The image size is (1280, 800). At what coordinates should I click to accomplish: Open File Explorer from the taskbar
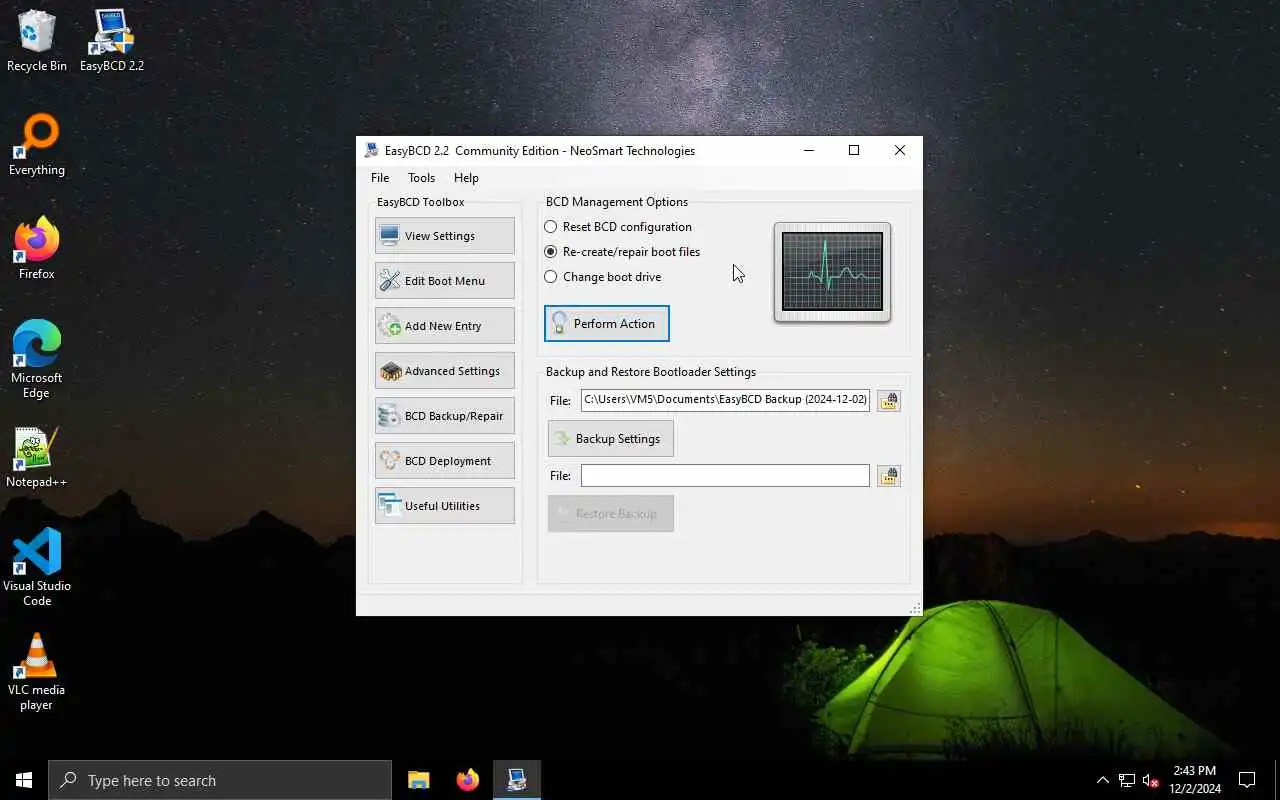coord(418,780)
